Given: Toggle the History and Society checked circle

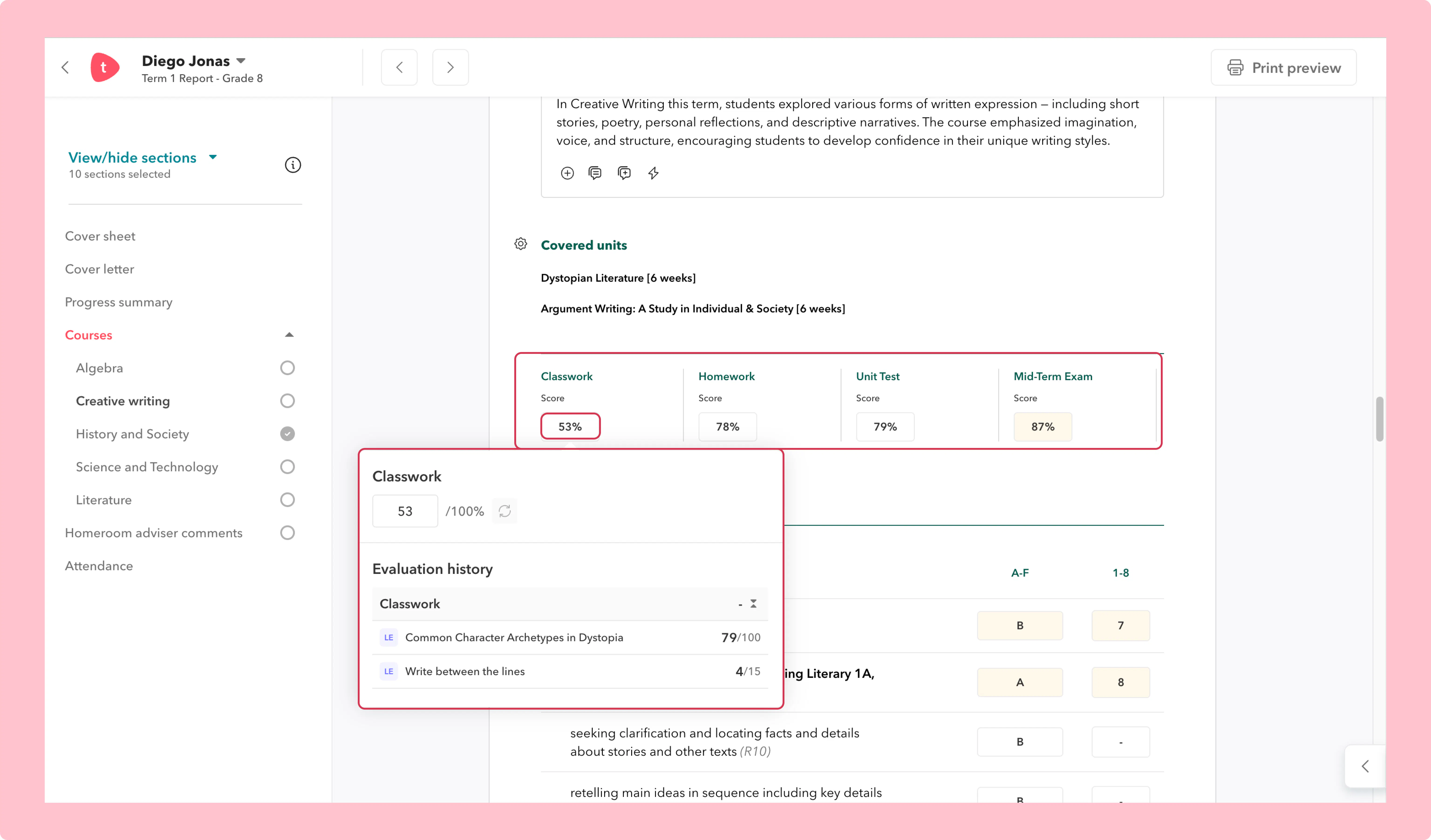Looking at the screenshot, I should click(287, 434).
